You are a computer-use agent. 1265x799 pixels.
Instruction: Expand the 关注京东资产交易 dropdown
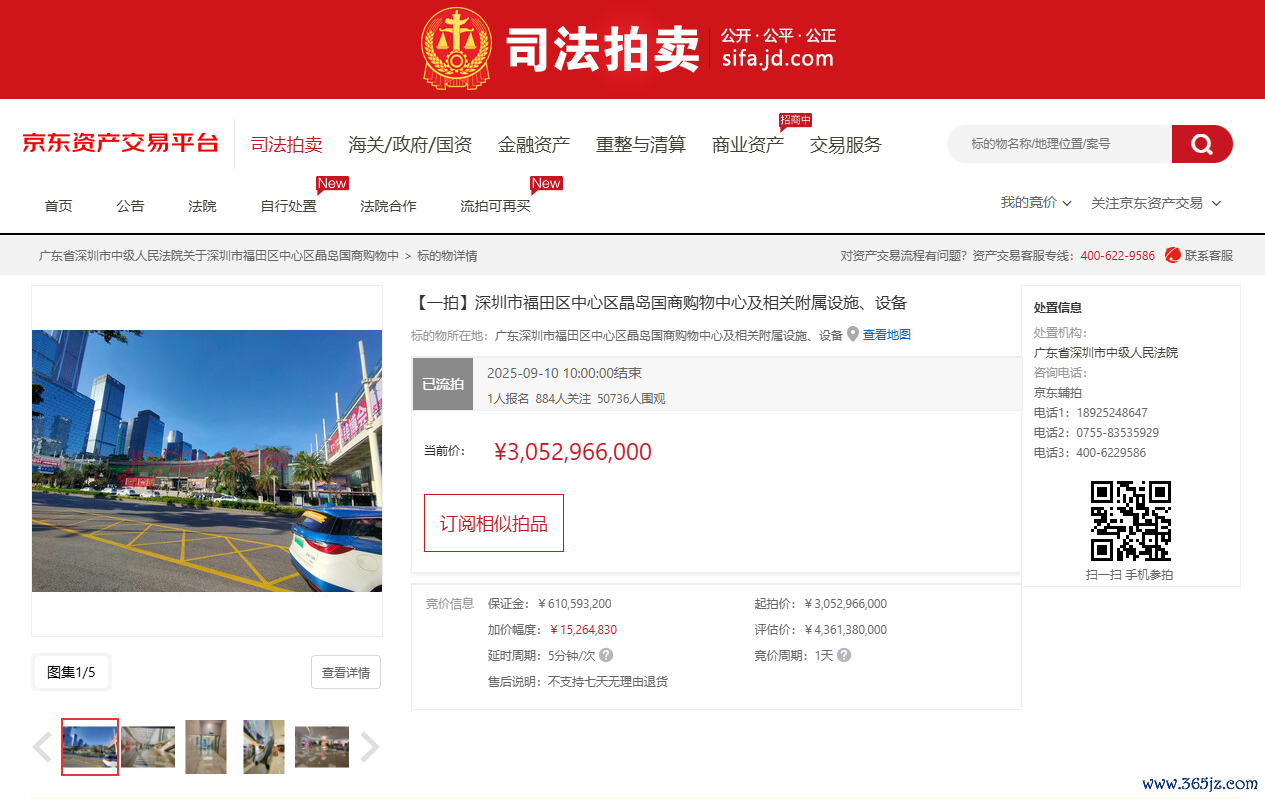coord(1156,203)
